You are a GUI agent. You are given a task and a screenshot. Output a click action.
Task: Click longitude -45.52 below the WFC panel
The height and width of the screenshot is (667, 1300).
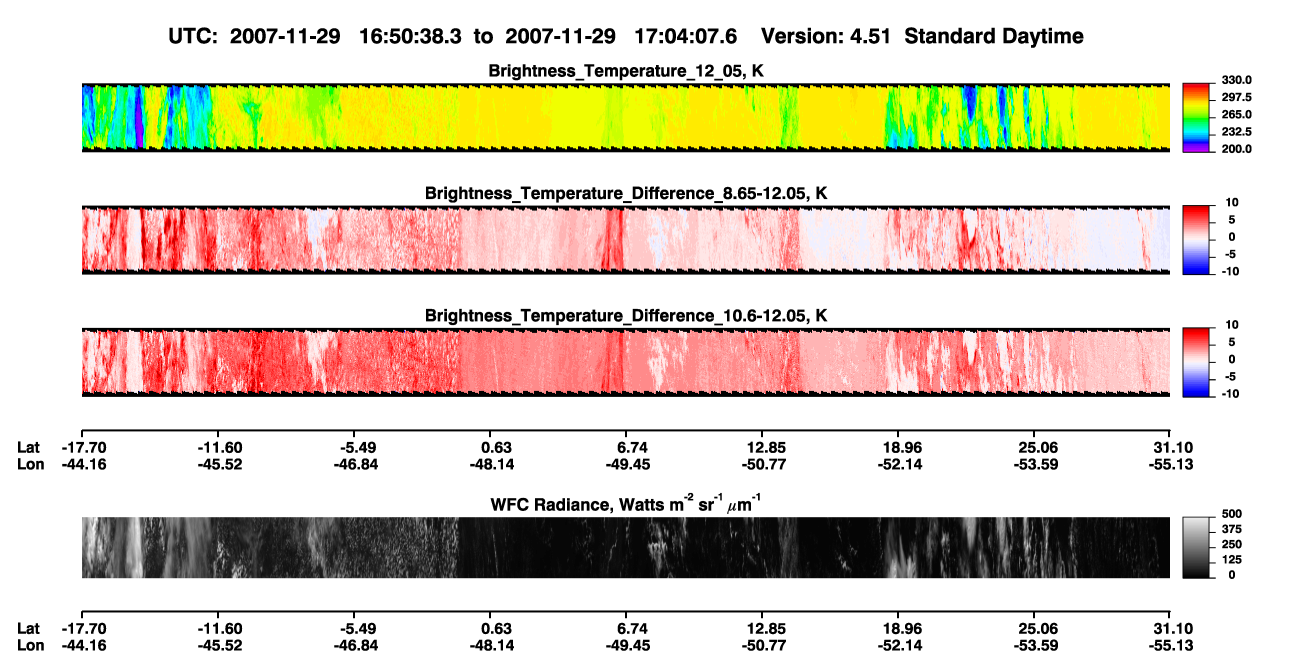pyautogui.click(x=219, y=645)
